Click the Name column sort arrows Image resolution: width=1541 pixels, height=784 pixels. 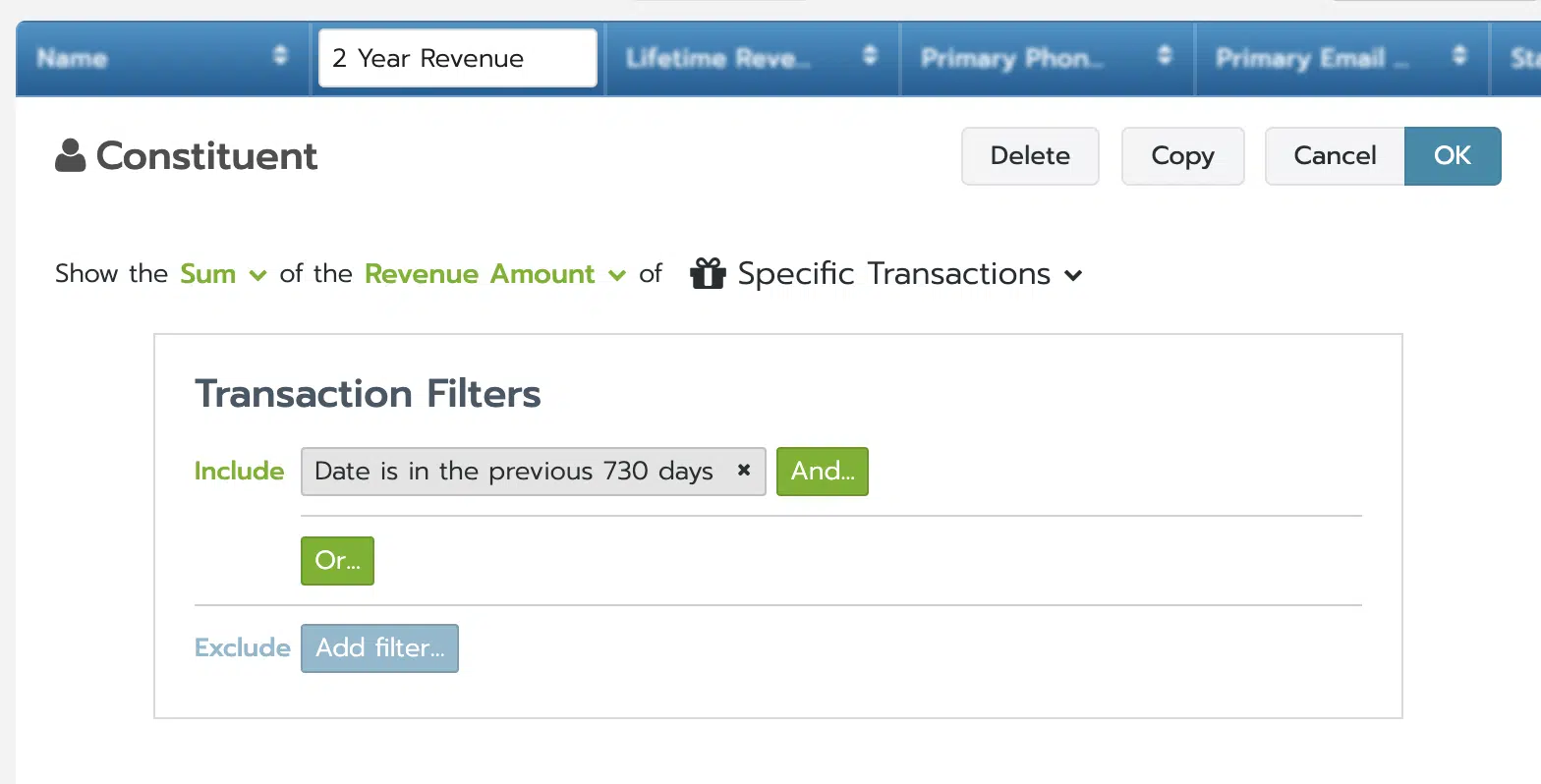[280, 56]
